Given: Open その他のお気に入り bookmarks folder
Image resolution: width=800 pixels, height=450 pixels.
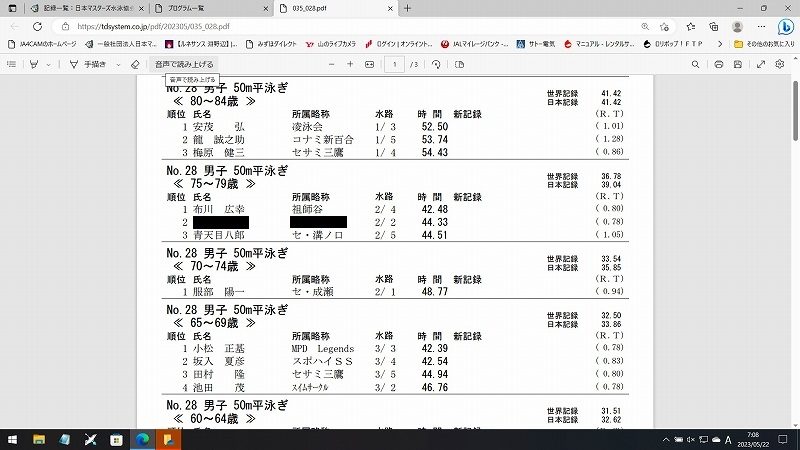Looking at the screenshot, I should click(x=765, y=44).
